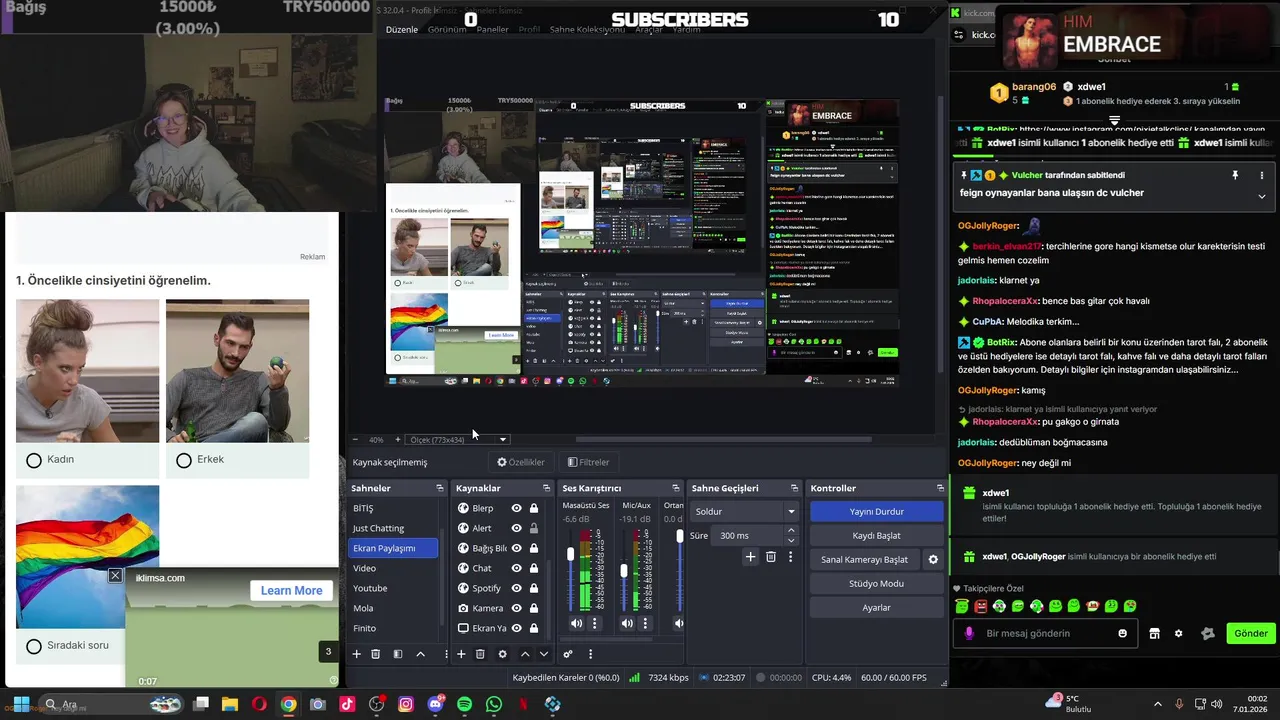
Task: Toggle the lock on Alert source
Action: [x=534, y=528]
